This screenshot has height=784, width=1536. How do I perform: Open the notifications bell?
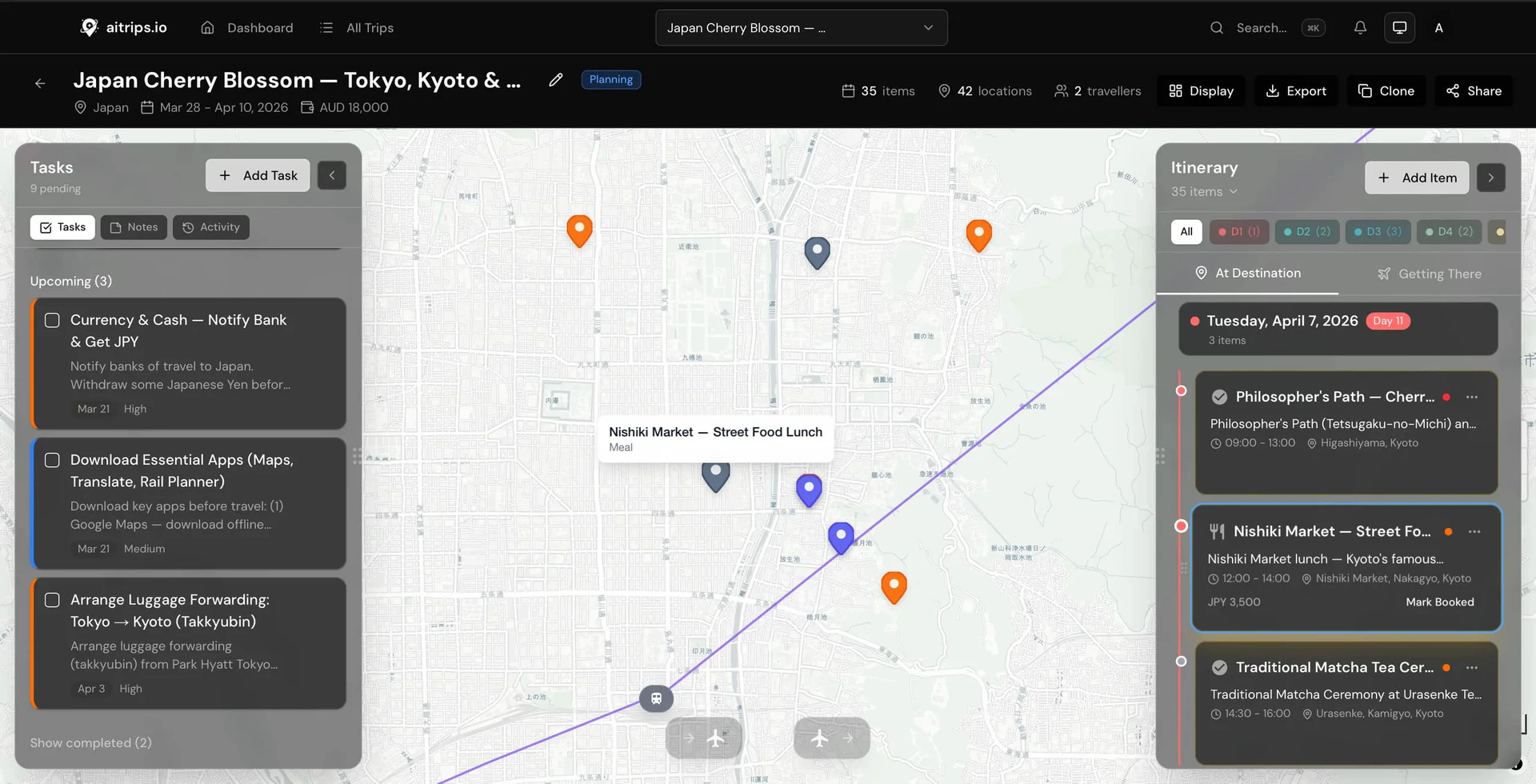click(x=1360, y=27)
